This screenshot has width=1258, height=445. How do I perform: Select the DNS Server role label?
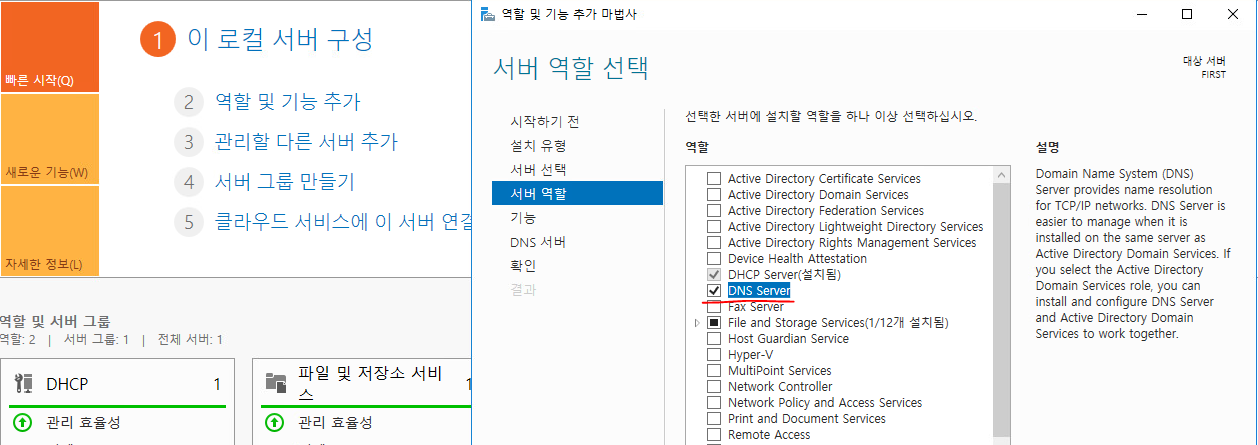point(759,291)
